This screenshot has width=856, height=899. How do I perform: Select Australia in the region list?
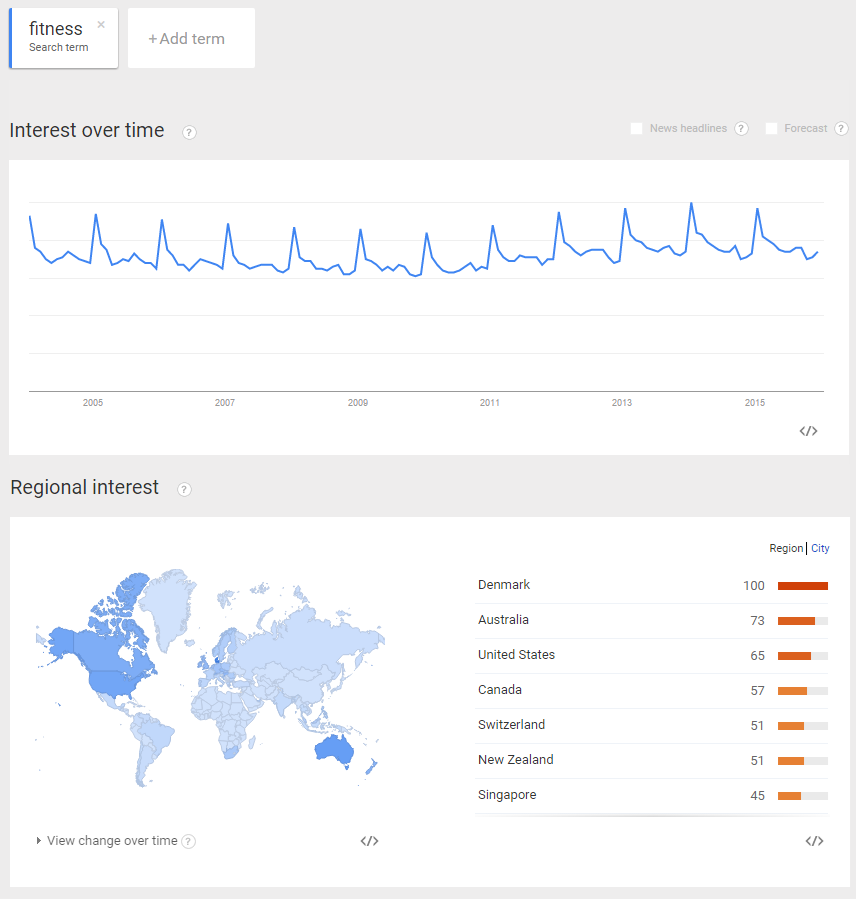click(x=503, y=620)
